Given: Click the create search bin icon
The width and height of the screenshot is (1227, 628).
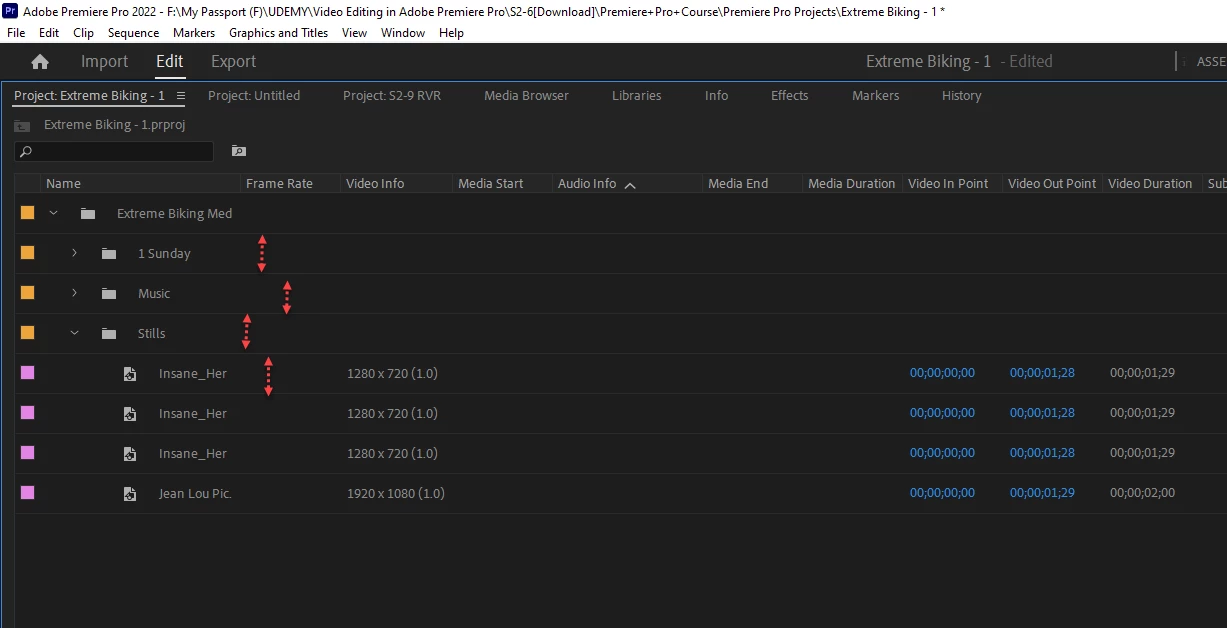Looking at the screenshot, I should click(x=238, y=151).
